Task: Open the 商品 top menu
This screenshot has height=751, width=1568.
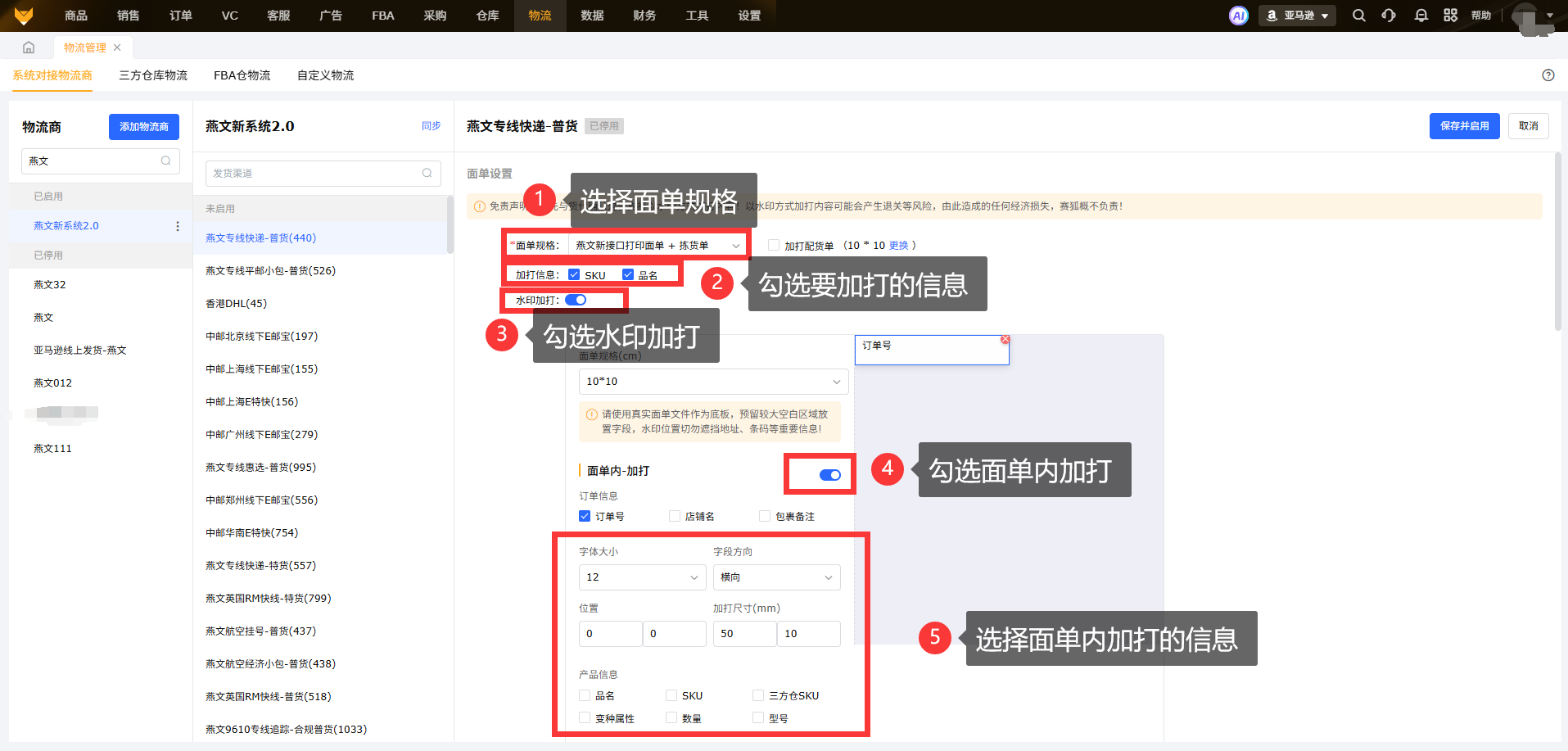Action: point(76,16)
